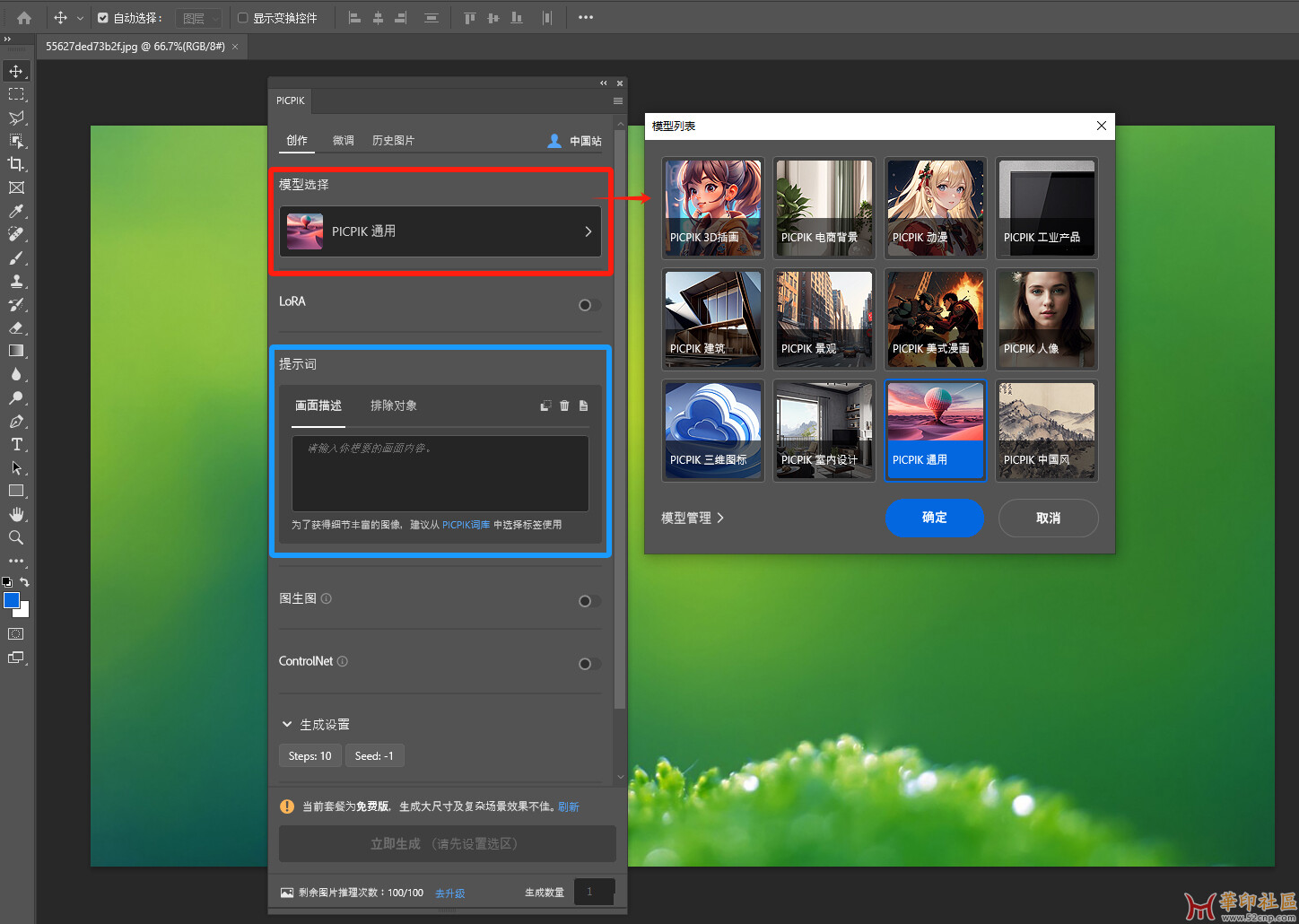Select the Hand tool
This screenshot has height=924, width=1299.
(x=16, y=514)
